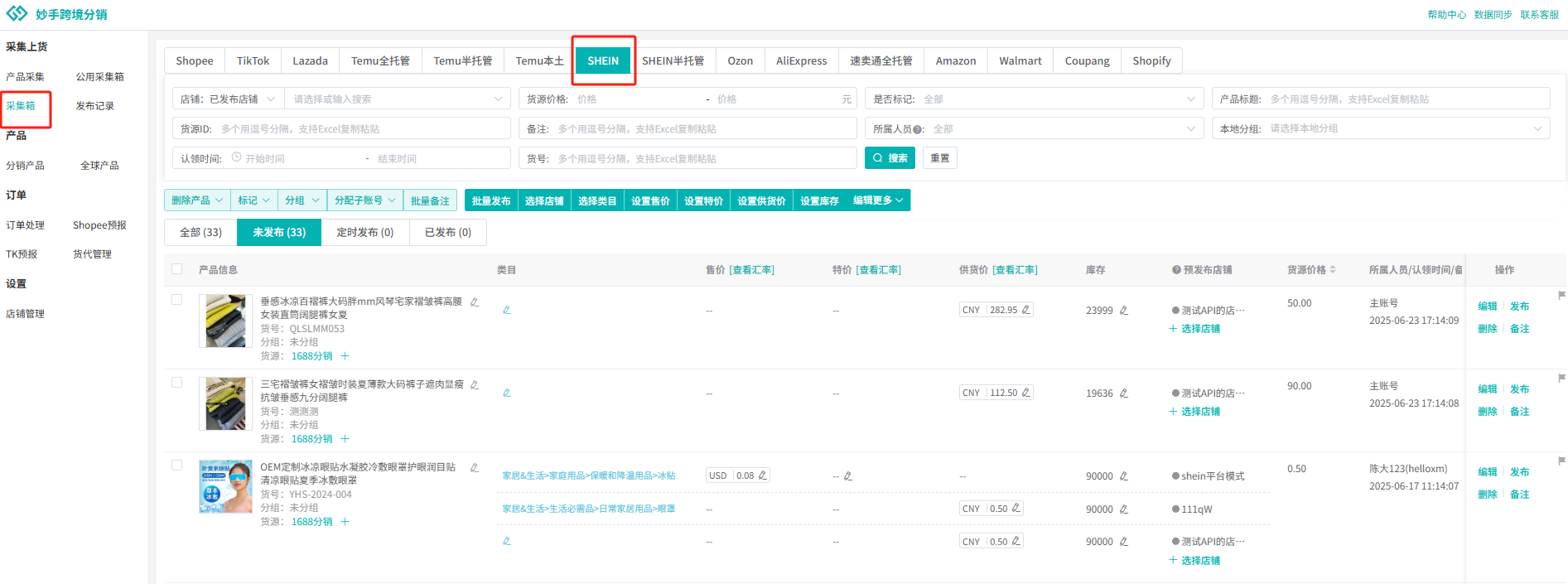Viewport: 1568px width, 584px height.
Task: Open the Temu全托管 tab
Action: (380, 60)
